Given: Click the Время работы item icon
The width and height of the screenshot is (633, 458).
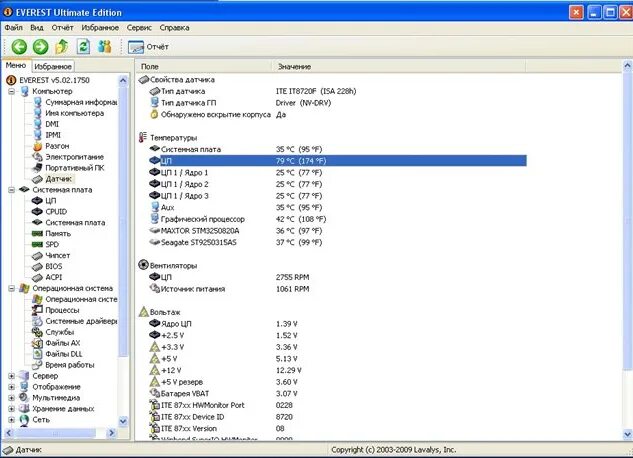Looking at the screenshot, I should 38,365.
